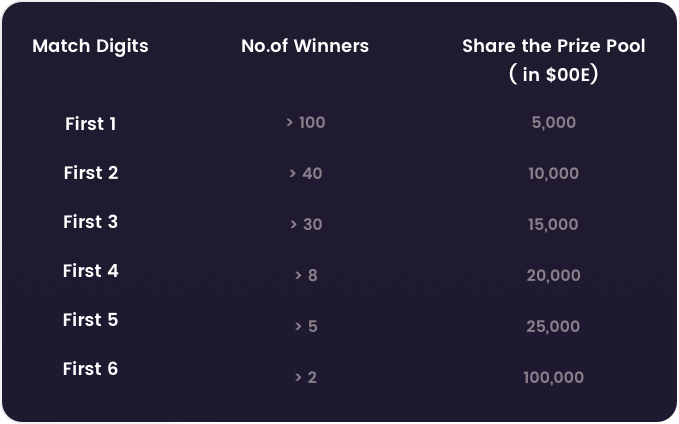Screen dimensions: 679x424
Task: Click the 20,000 prize amount
Action: click(554, 275)
